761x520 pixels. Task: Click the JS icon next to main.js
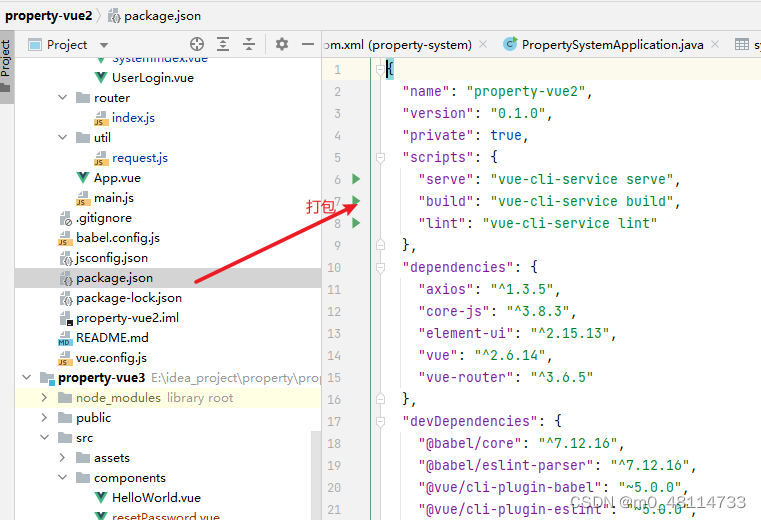click(x=83, y=198)
